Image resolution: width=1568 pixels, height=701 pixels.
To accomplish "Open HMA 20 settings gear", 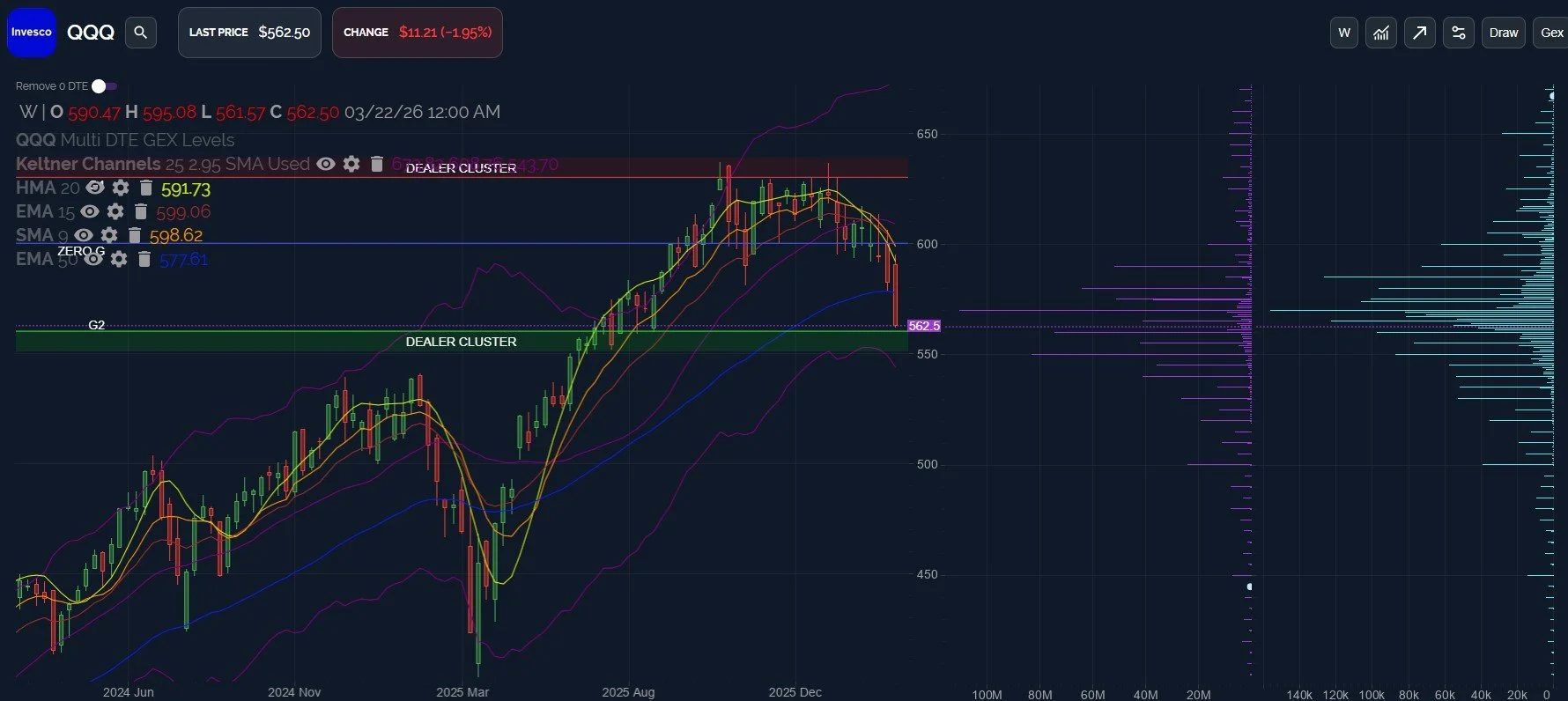I will 121,188.
